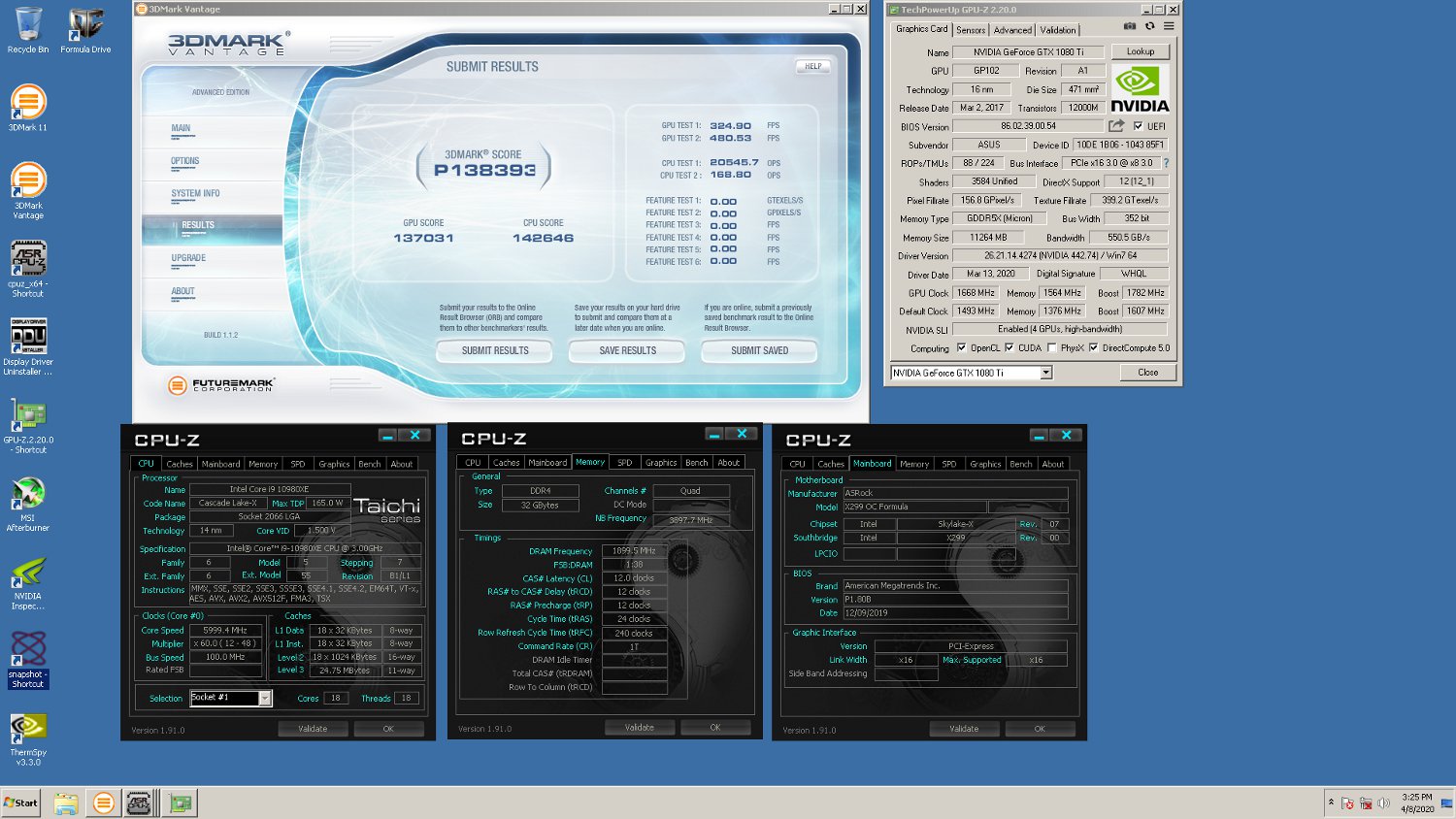The height and width of the screenshot is (819, 1456).
Task: Click the BIOS share/export arrow icon in GPU-Z
Action: click(1116, 126)
